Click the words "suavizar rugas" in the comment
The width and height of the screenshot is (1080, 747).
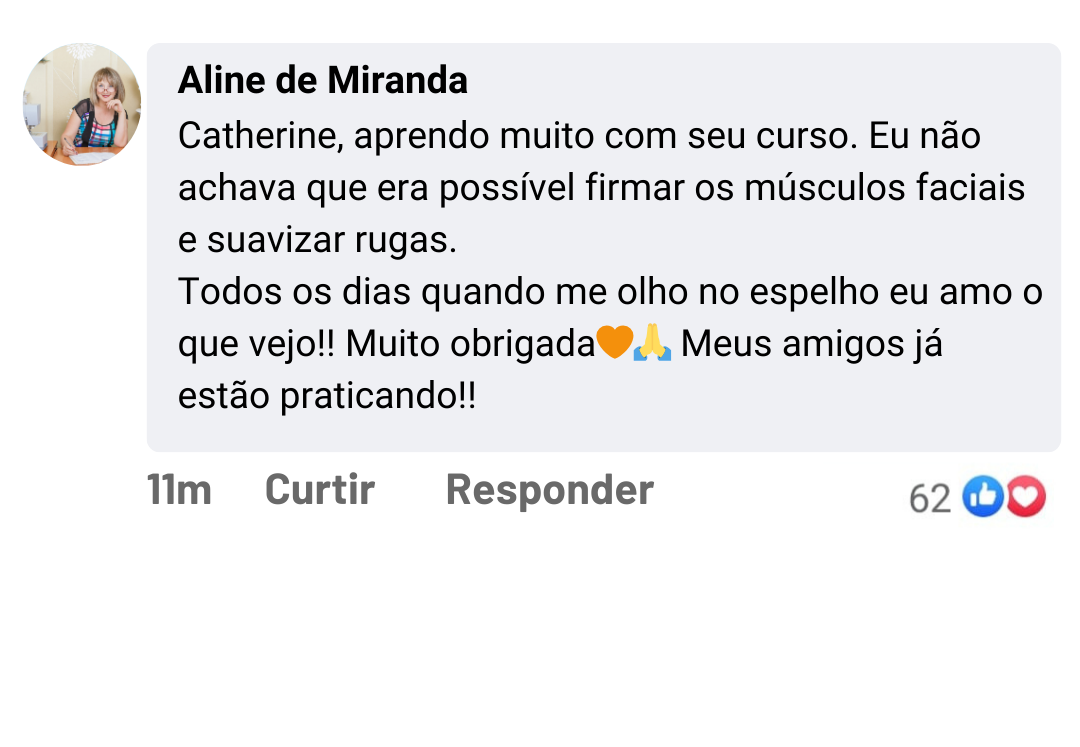pos(332,240)
